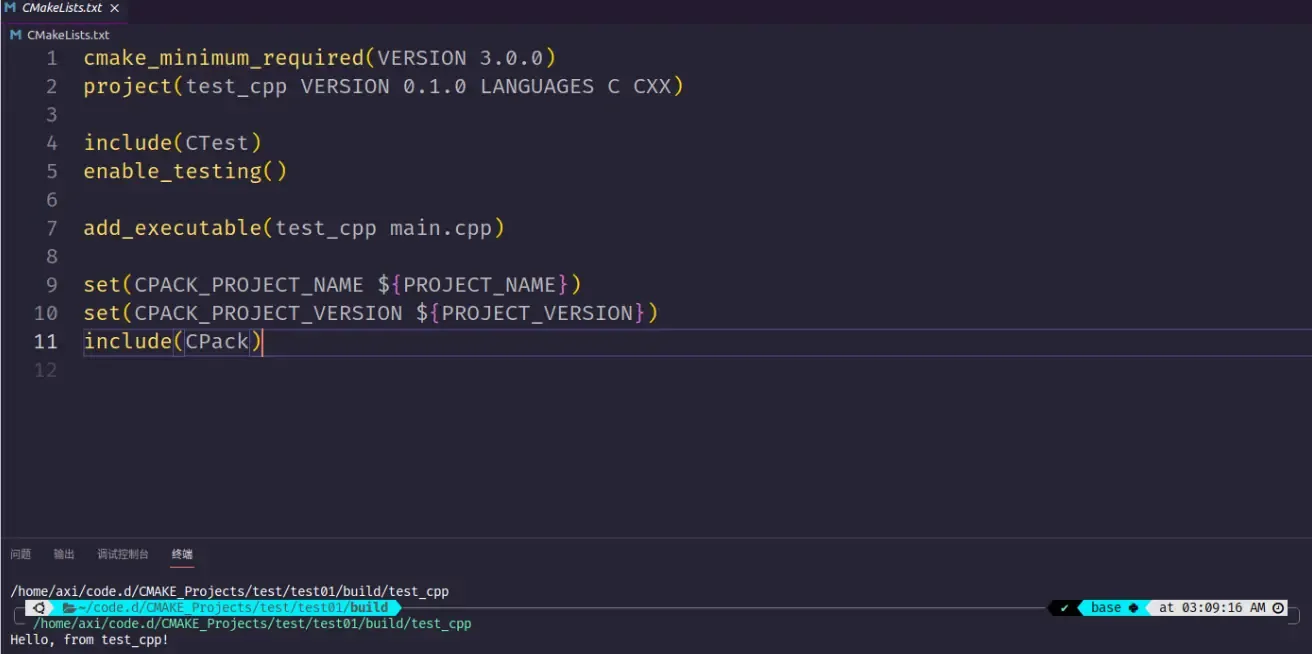Image resolution: width=1312 pixels, height=654 pixels.
Task: Click the green test_cpp path in the terminal
Action: click(x=252, y=624)
